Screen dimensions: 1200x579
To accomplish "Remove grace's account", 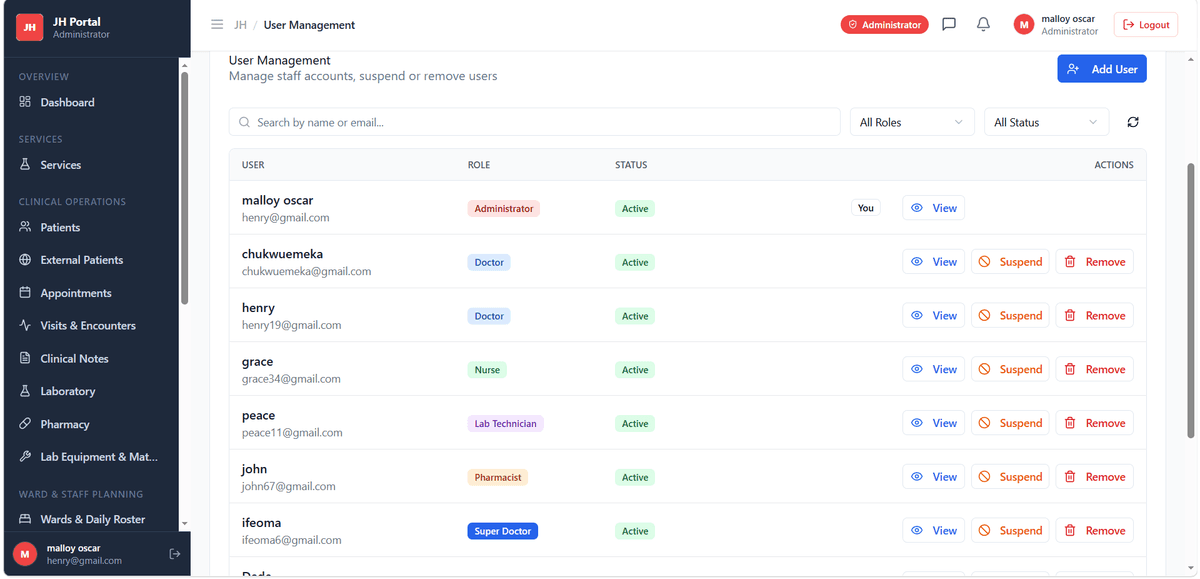I will [1095, 369].
